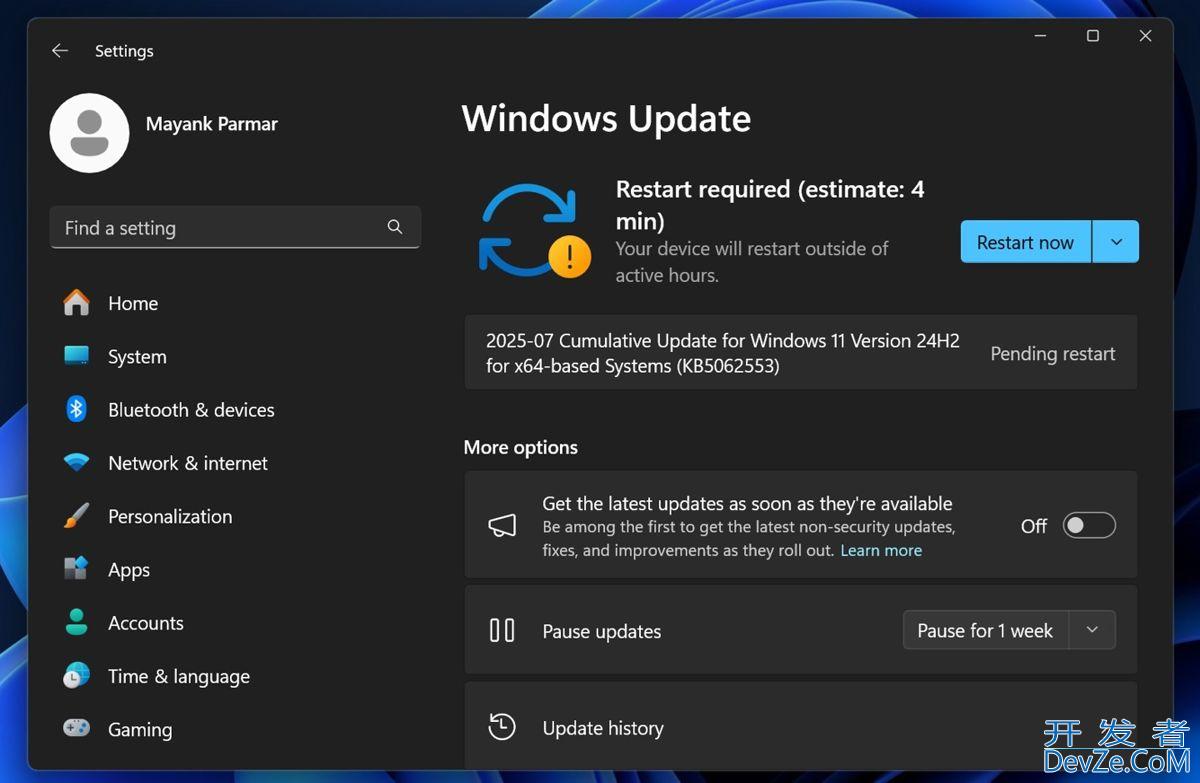Expand the Restart now dropdown arrow

tap(1116, 242)
